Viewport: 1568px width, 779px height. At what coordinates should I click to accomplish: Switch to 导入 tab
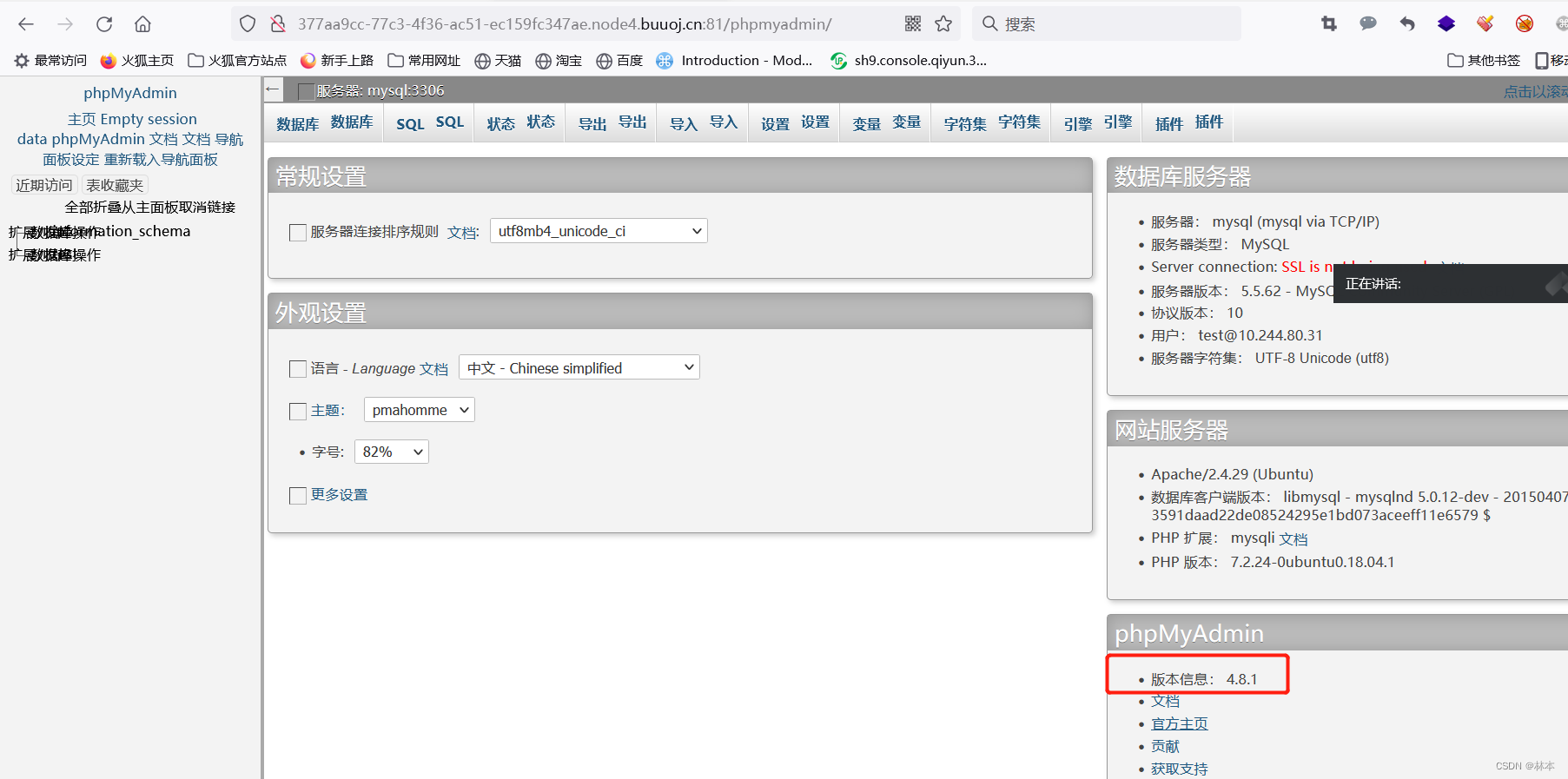pos(703,122)
